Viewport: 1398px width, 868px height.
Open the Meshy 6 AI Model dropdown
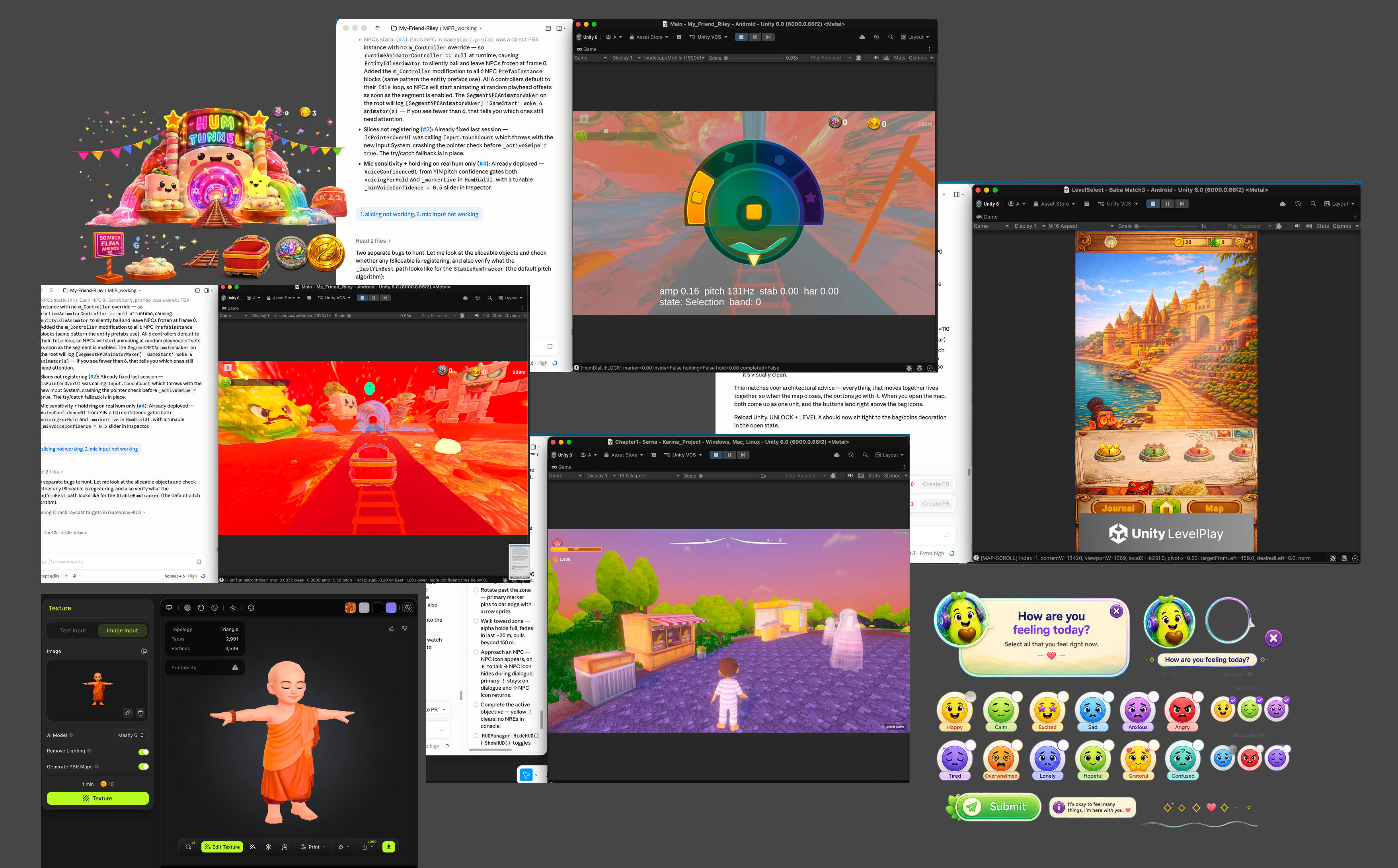[x=131, y=735]
